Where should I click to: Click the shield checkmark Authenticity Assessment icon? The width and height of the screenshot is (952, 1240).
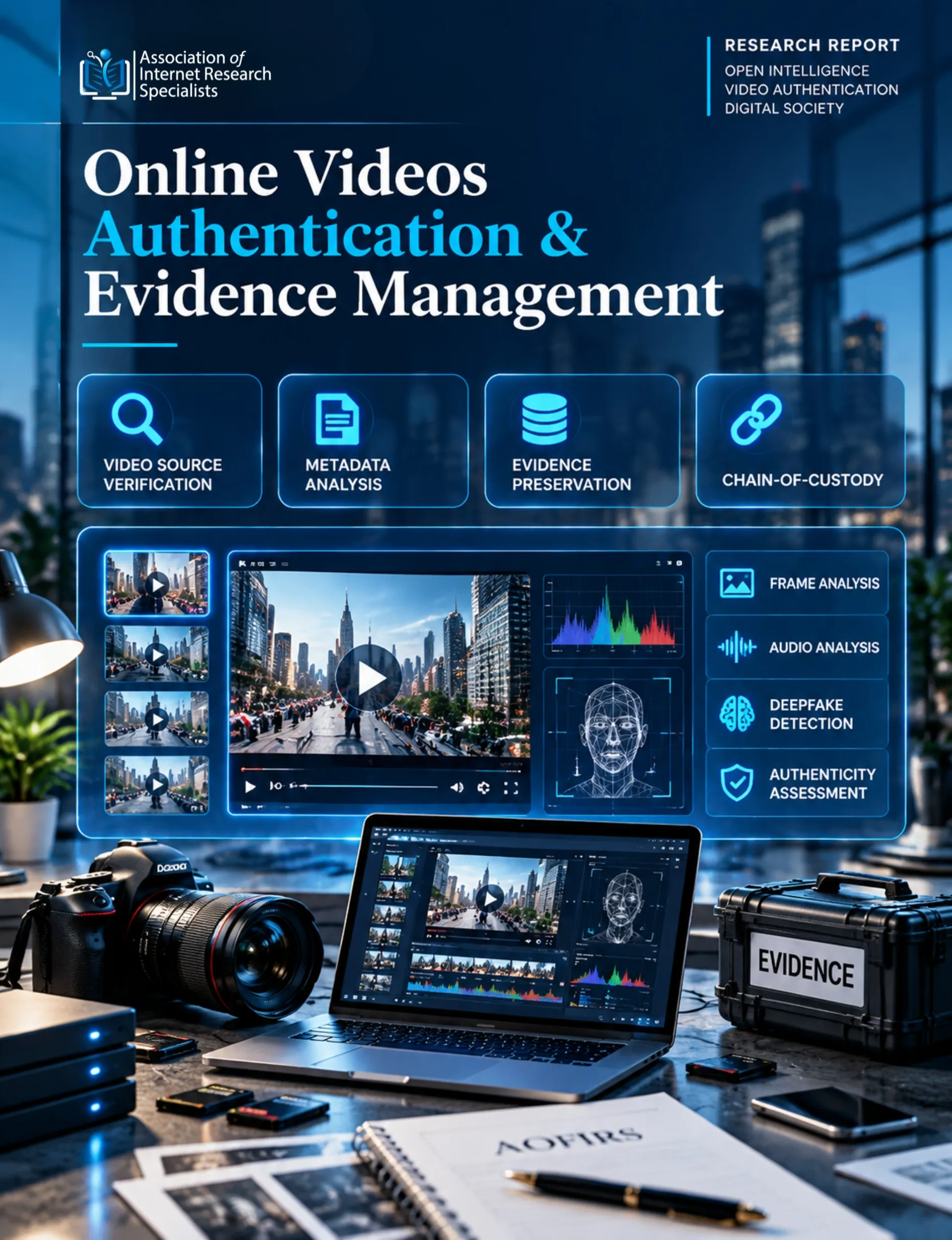coord(737,783)
